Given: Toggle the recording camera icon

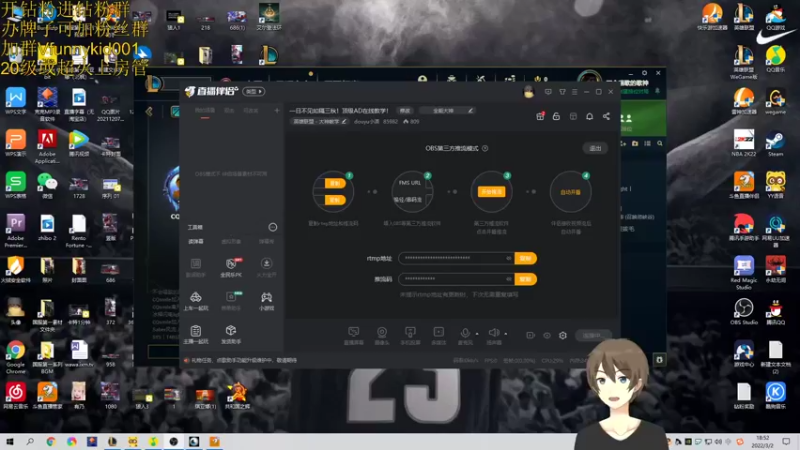Looking at the screenshot, I should point(531,335).
